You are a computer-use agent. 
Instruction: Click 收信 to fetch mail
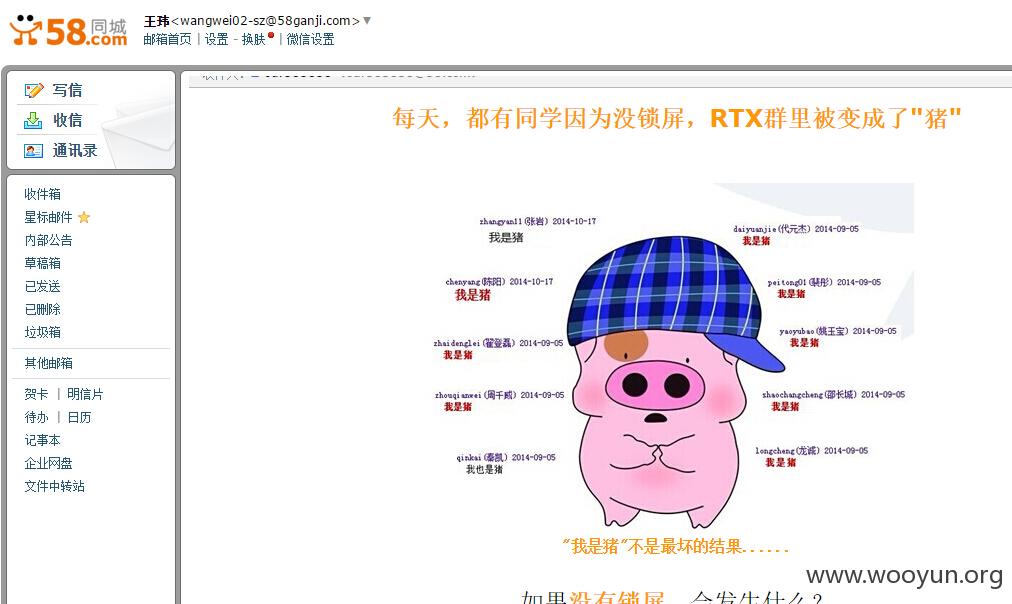pyautogui.click(x=67, y=120)
